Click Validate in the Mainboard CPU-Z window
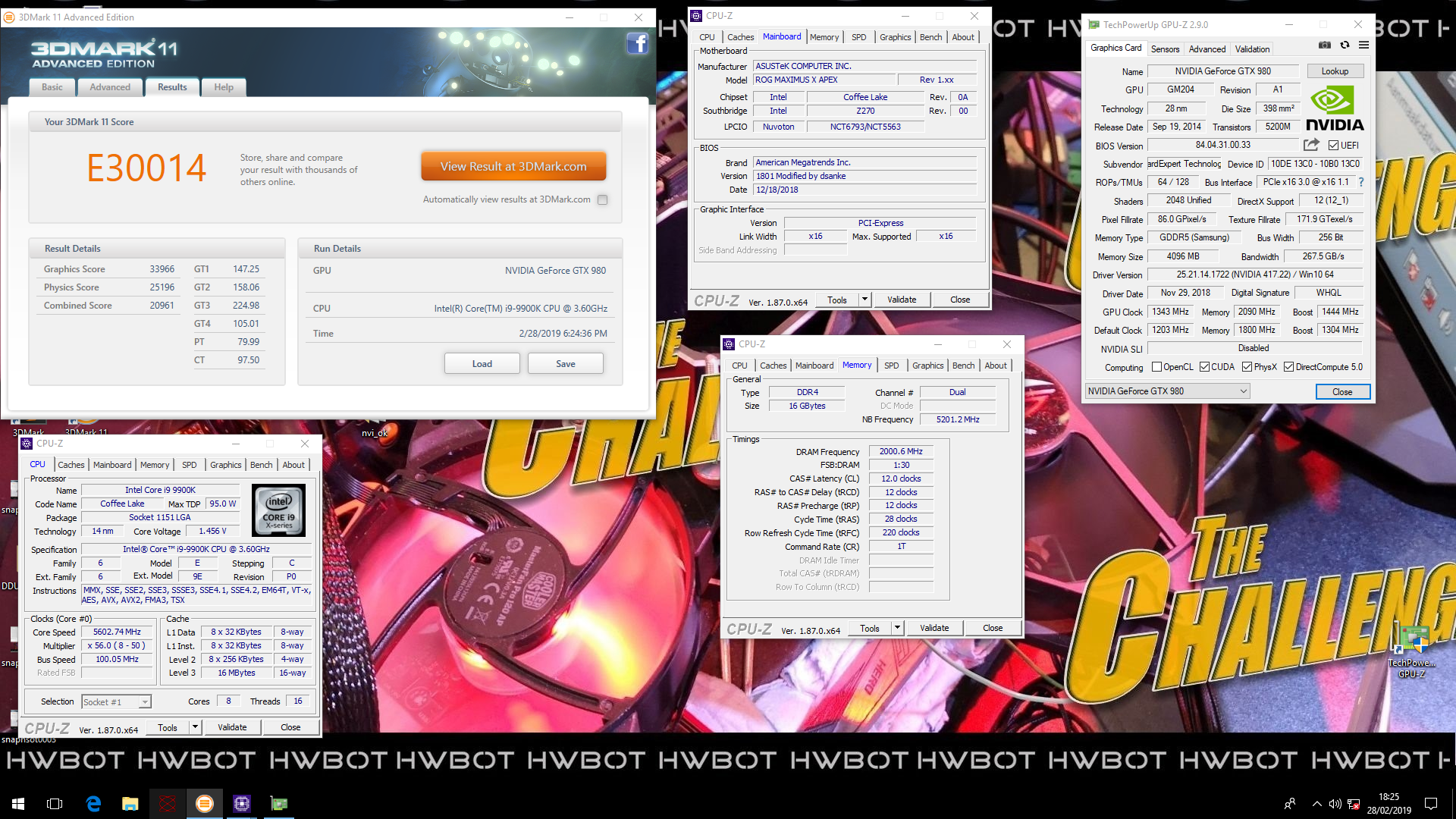This screenshot has height=819, width=1456. [902, 300]
